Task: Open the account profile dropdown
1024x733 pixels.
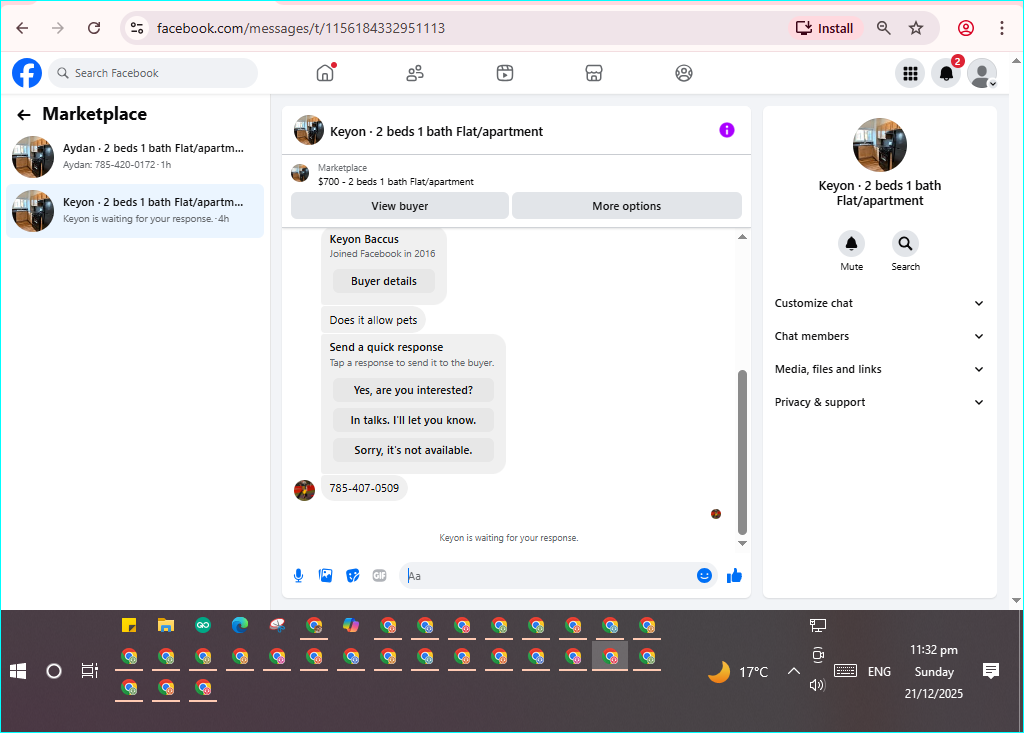Action: tap(982, 73)
